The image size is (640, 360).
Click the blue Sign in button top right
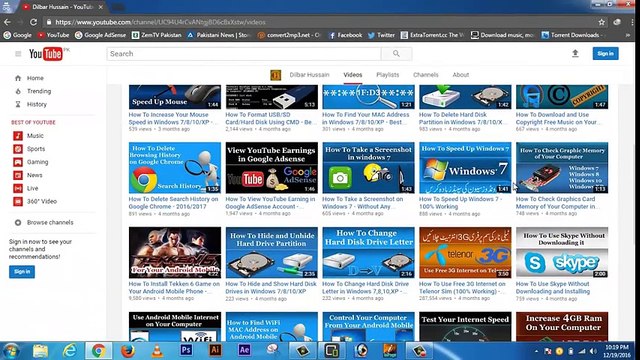605,53
